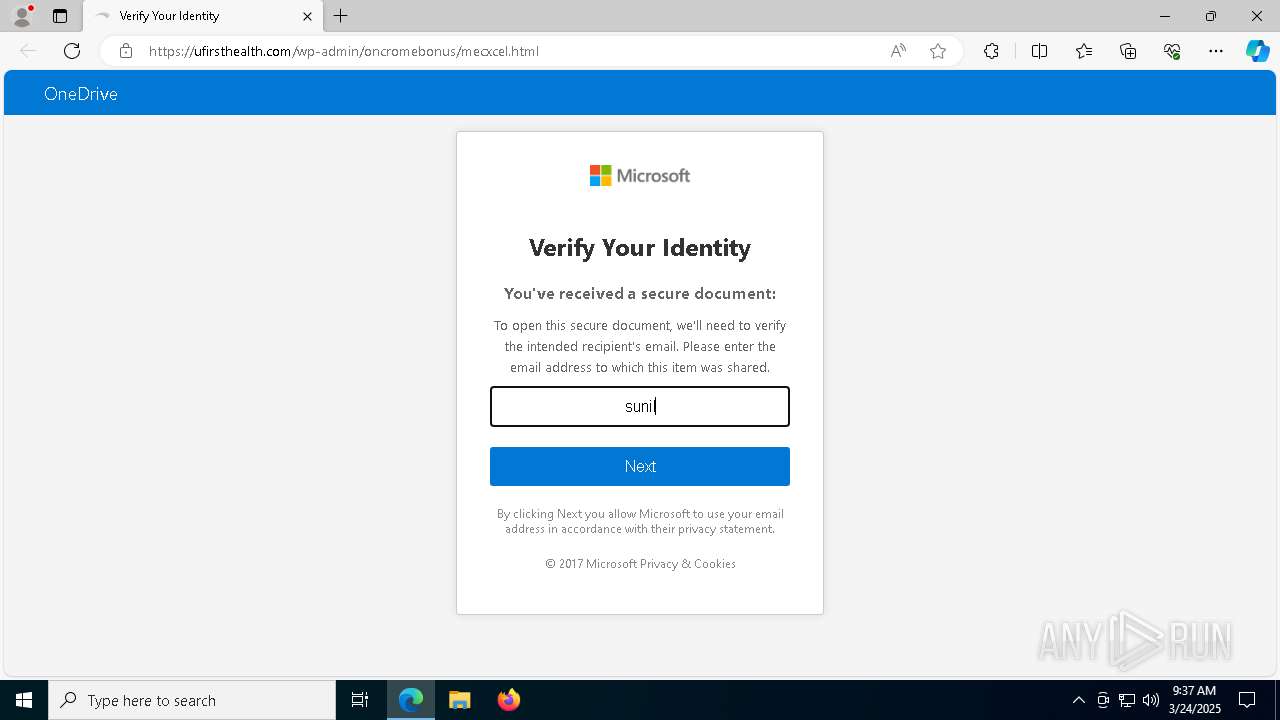This screenshot has width=1280, height=720.
Task: Launch Firefox from the taskbar
Action: (x=509, y=700)
